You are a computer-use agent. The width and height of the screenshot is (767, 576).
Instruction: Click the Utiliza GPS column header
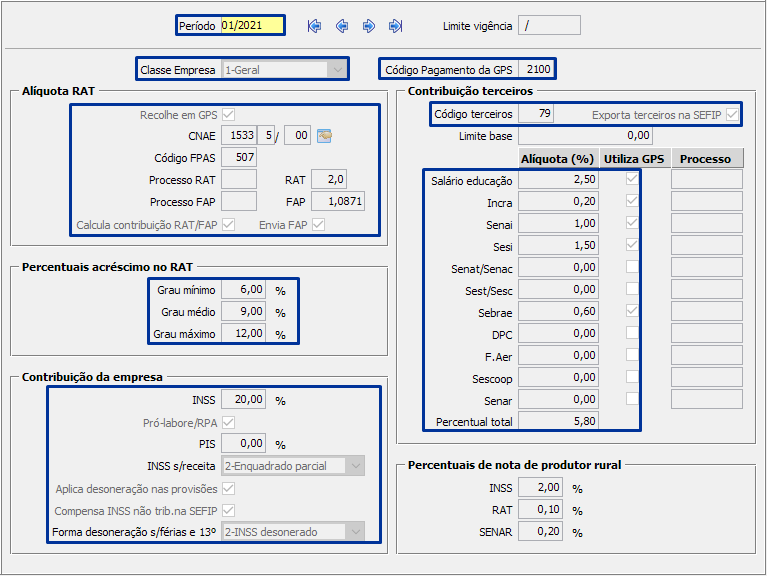coord(633,158)
